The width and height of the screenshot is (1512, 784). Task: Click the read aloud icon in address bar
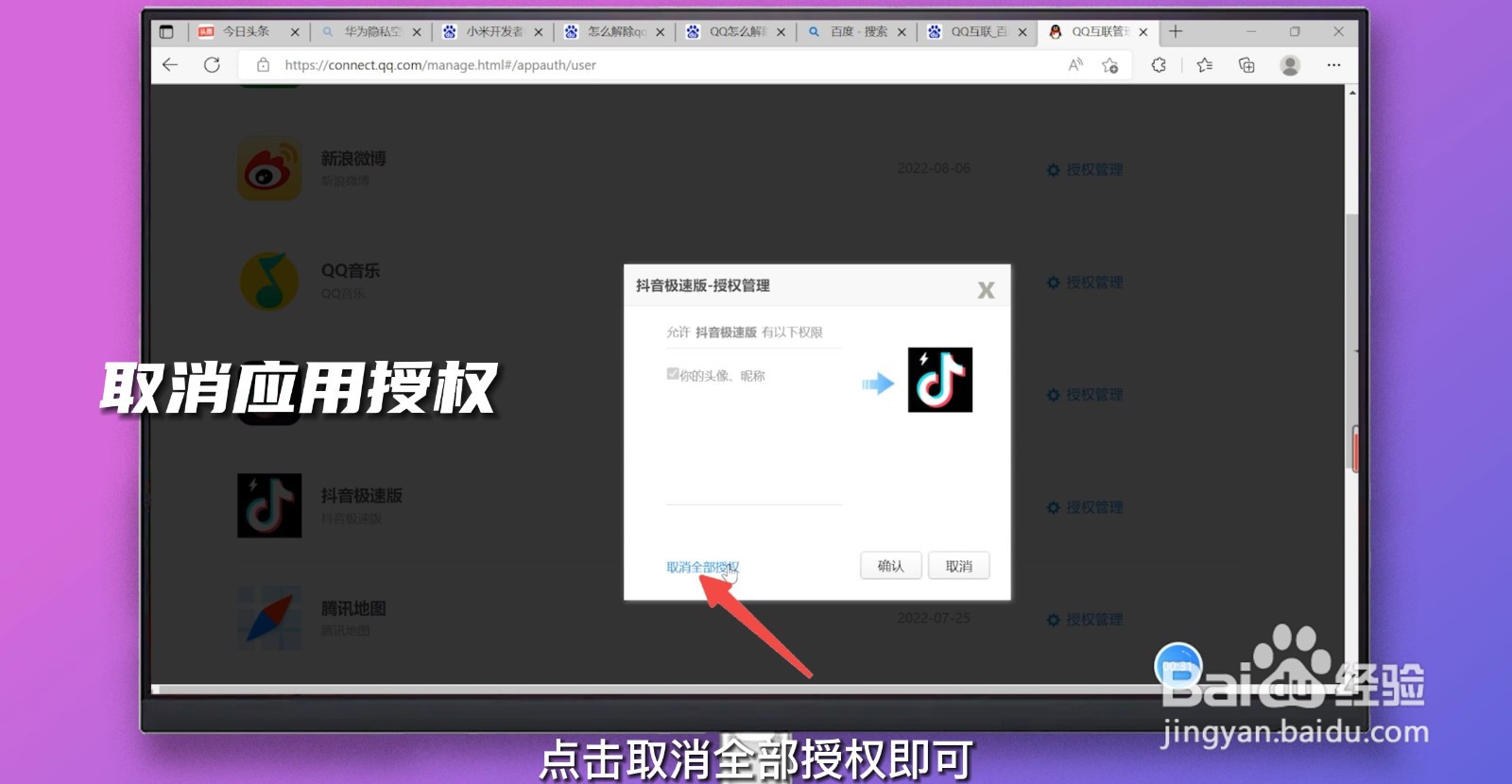tap(1075, 65)
